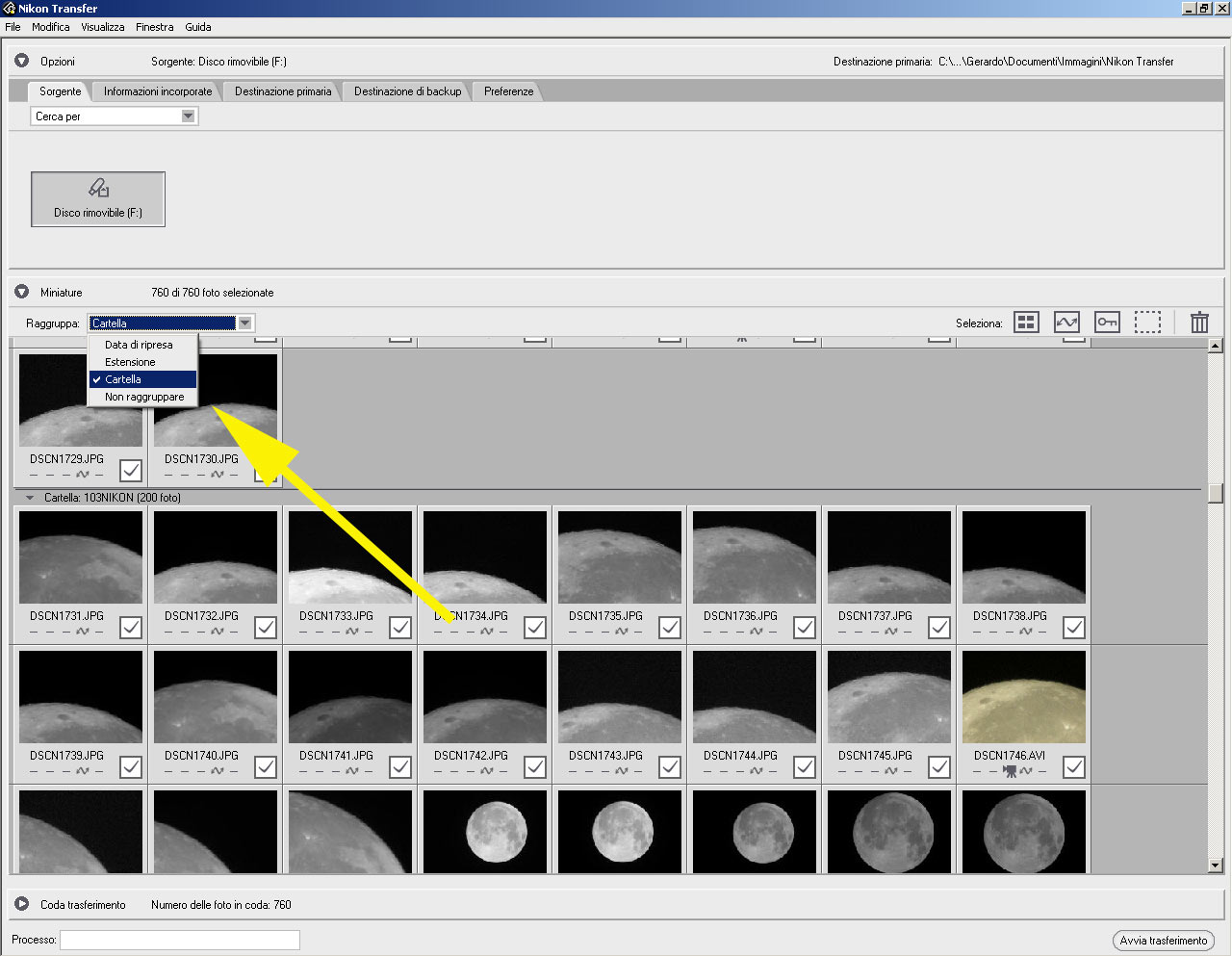Switch to Destinazione primaria tab

[x=283, y=91]
